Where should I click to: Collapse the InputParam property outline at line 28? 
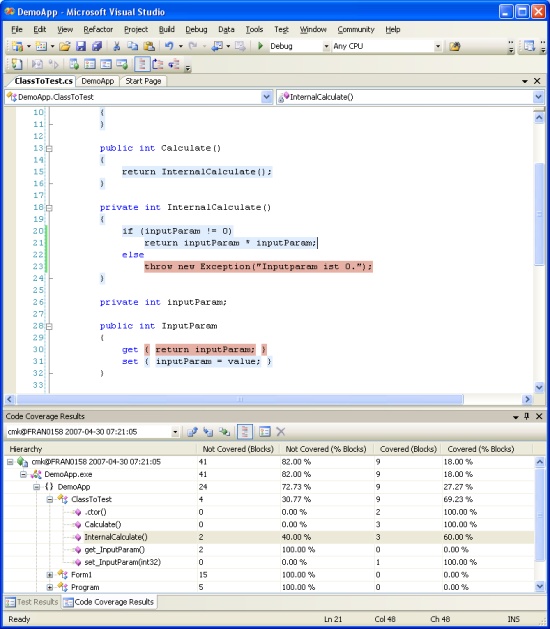pyautogui.click(x=49, y=327)
